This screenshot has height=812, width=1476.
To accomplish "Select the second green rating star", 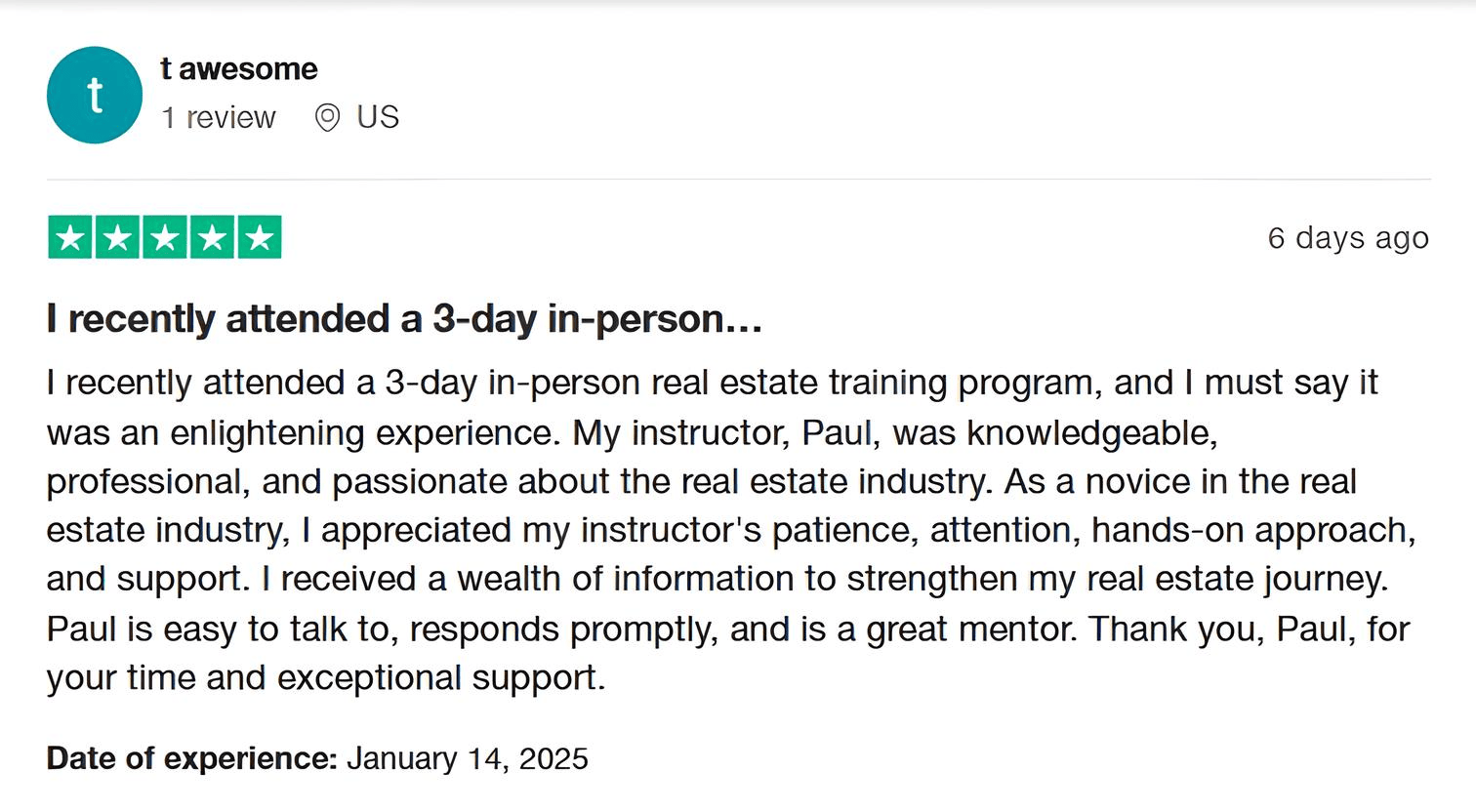I will 118,237.
